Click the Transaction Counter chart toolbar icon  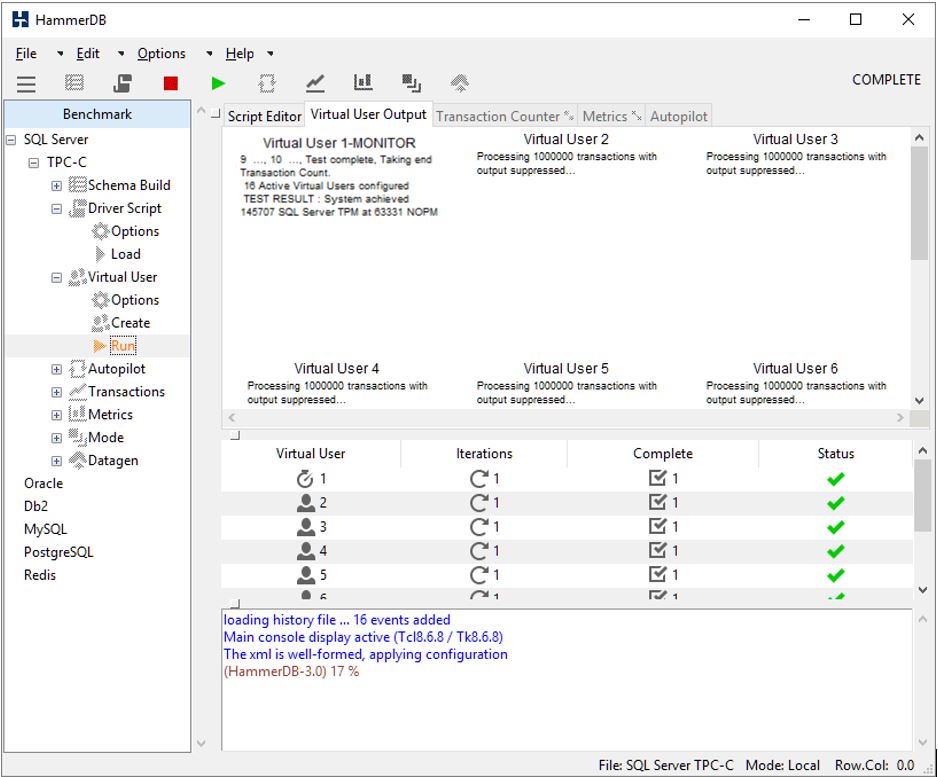(315, 84)
